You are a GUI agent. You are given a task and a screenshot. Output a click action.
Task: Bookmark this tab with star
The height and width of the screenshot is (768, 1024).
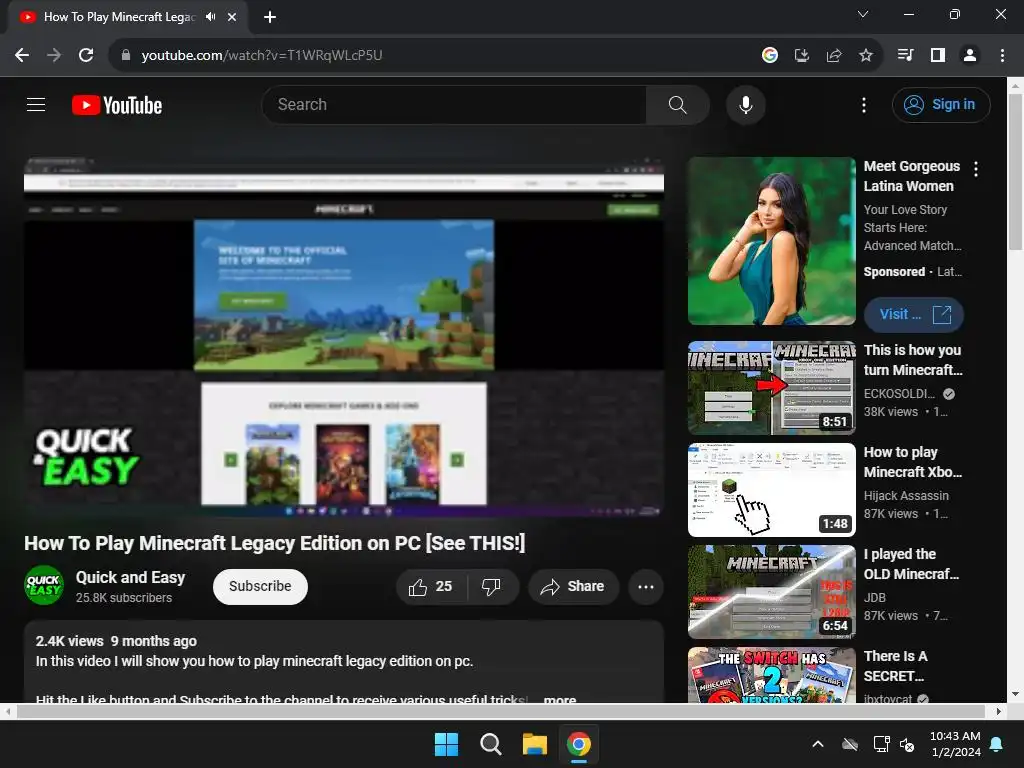click(x=866, y=56)
